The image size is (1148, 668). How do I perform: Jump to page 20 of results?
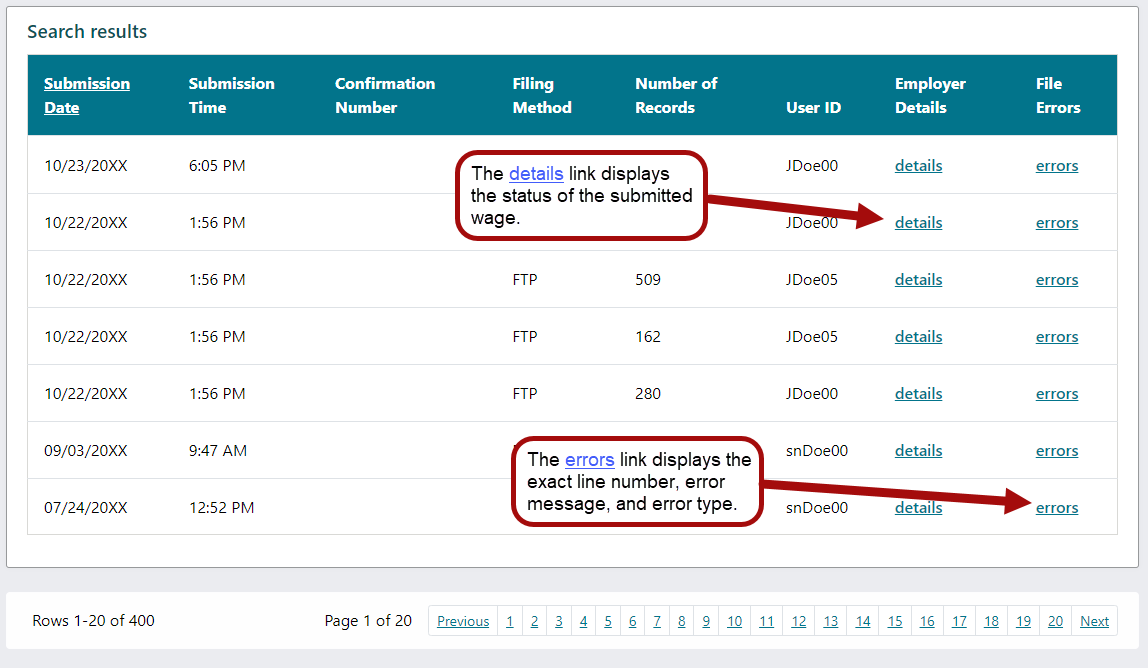coord(1055,621)
